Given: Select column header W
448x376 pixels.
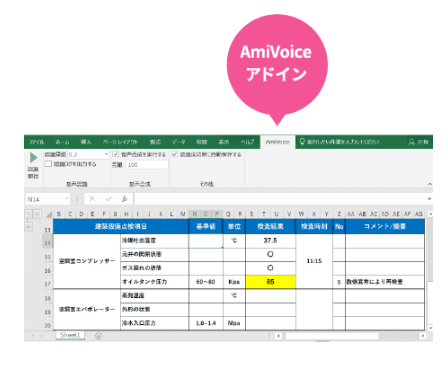Looking at the screenshot, I should pyautogui.click(x=301, y=214).
